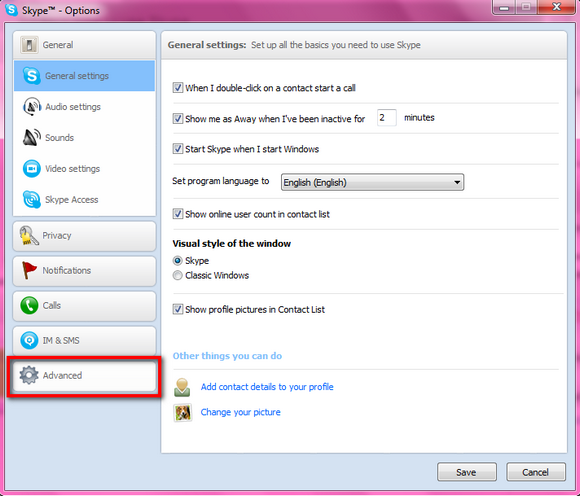Click Add contact details to your profile link
This screenshot has height=496, width=580.
click(x=267, y=387)
